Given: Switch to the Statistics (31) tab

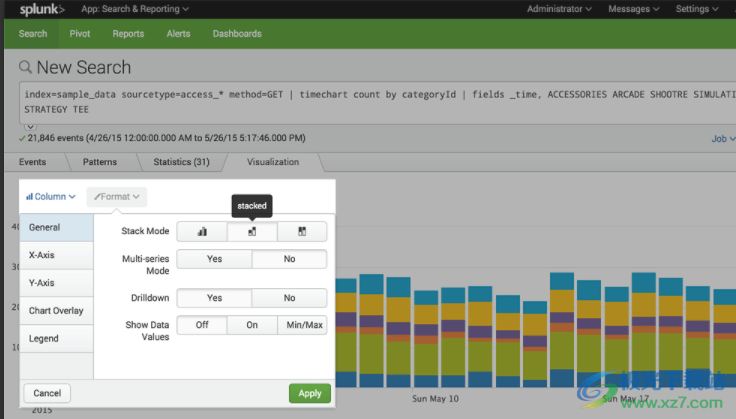Looking at the screenshot, I should pos(181,162).
